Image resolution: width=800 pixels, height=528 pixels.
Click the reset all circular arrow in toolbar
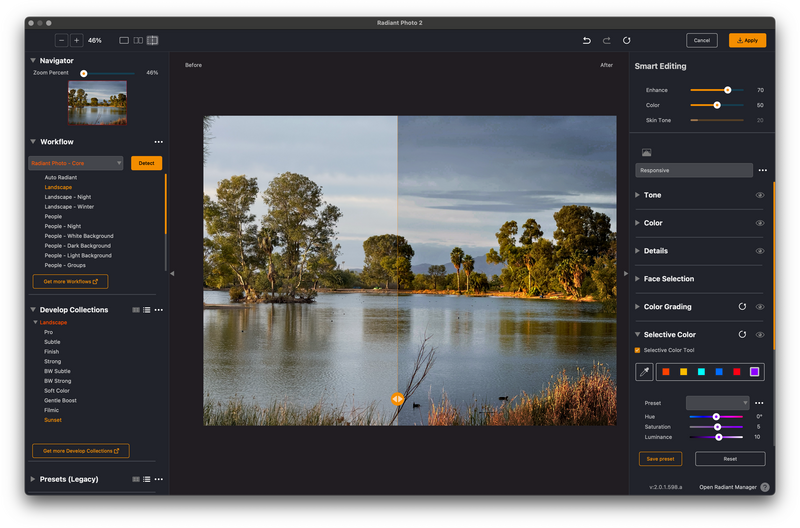(x=627, y=40)
